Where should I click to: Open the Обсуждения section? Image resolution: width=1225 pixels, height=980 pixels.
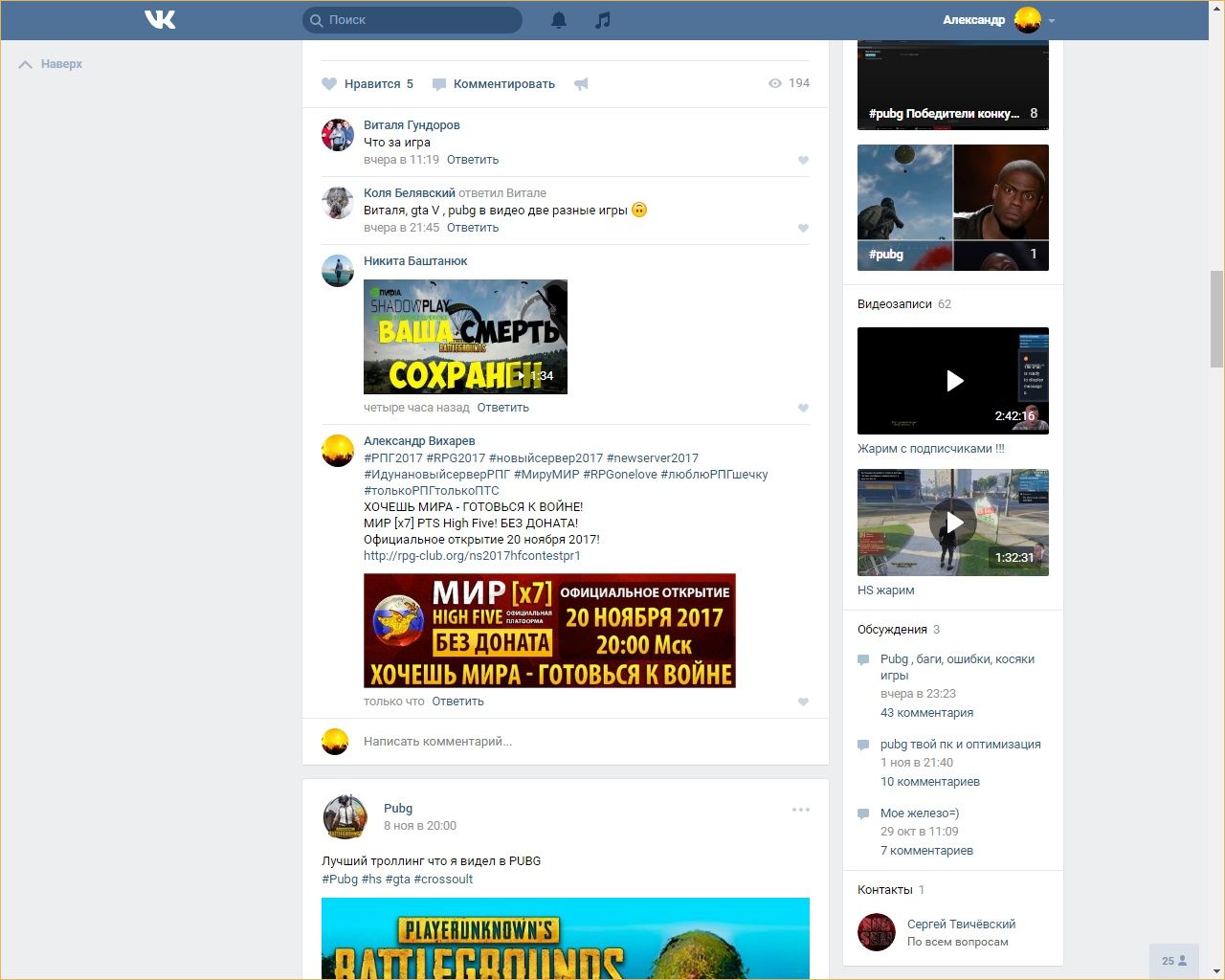click(892, 630)
